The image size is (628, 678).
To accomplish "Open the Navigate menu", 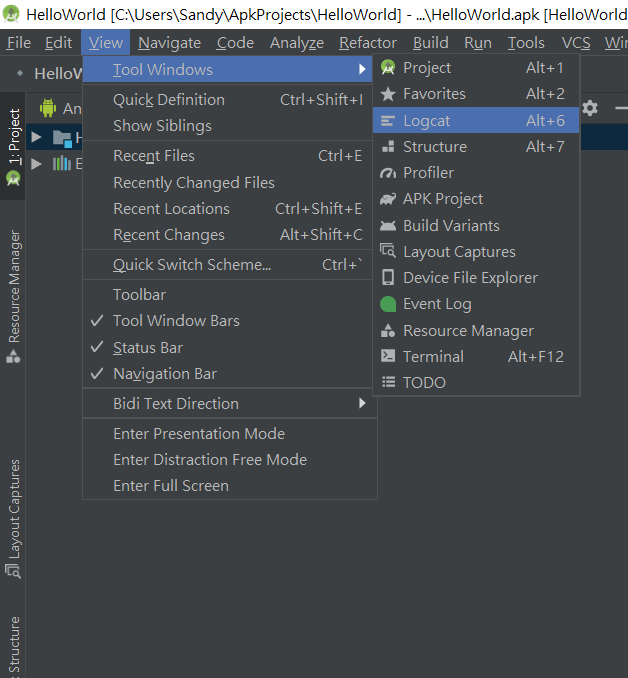I will click(x=170, y=43).
